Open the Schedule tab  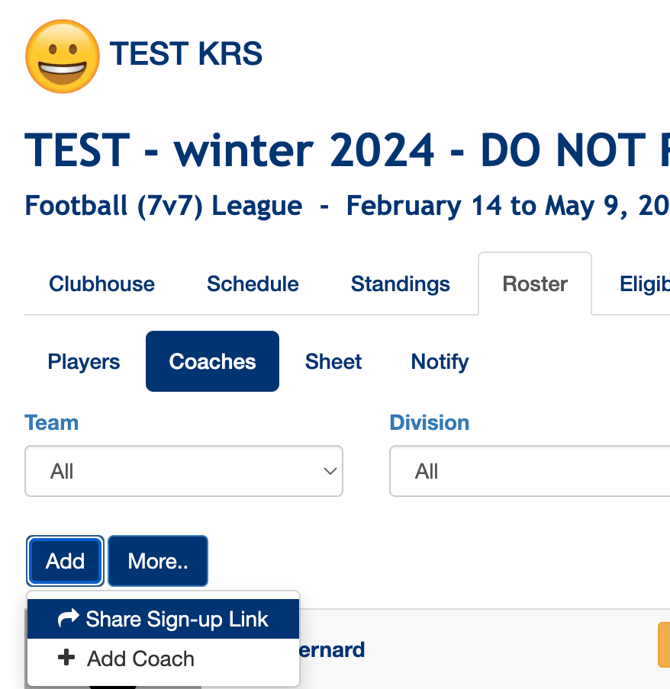pyautogui.click(x=253, y=284)
